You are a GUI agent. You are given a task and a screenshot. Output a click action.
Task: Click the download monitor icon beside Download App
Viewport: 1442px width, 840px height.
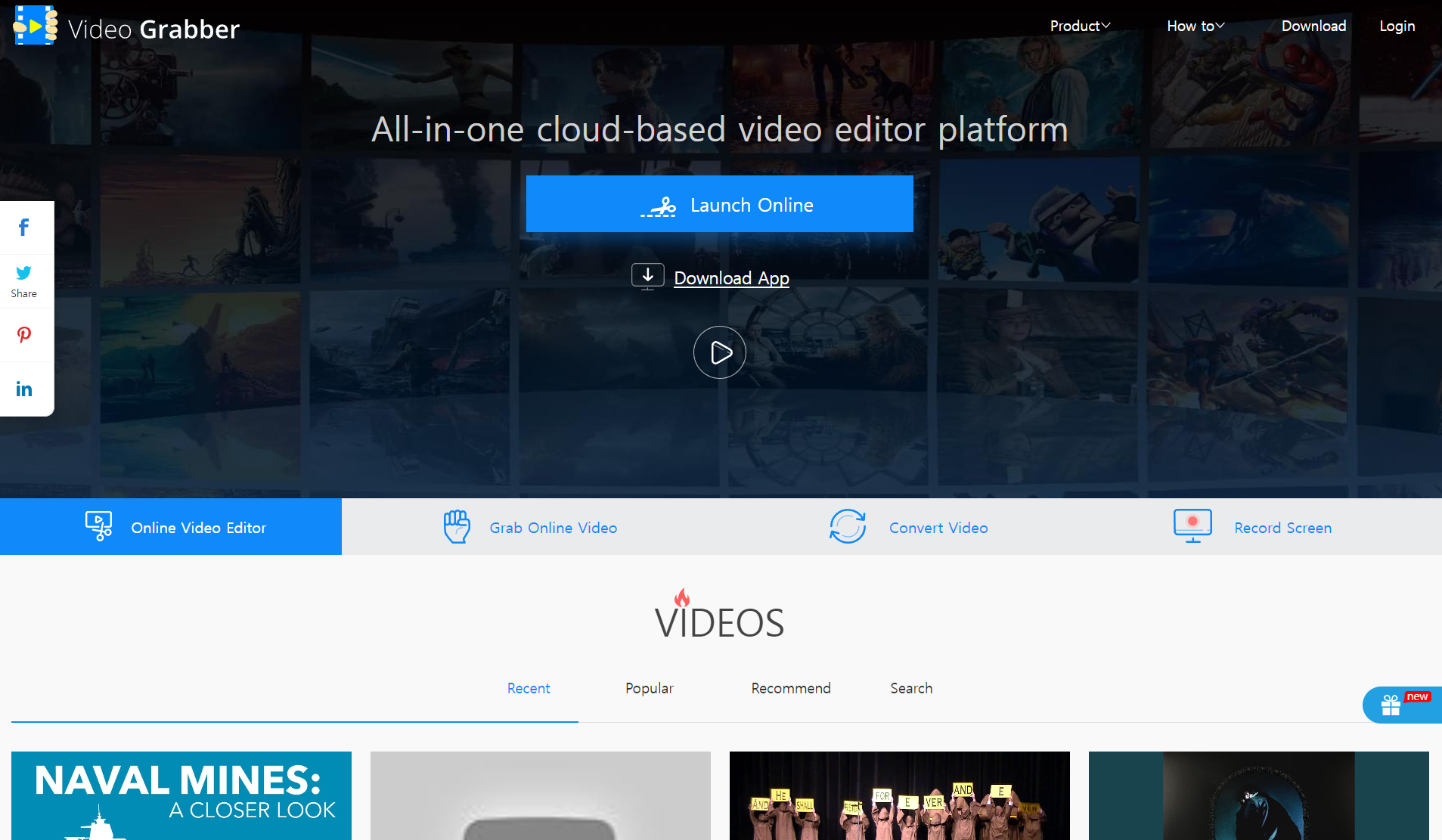(648, 277)
